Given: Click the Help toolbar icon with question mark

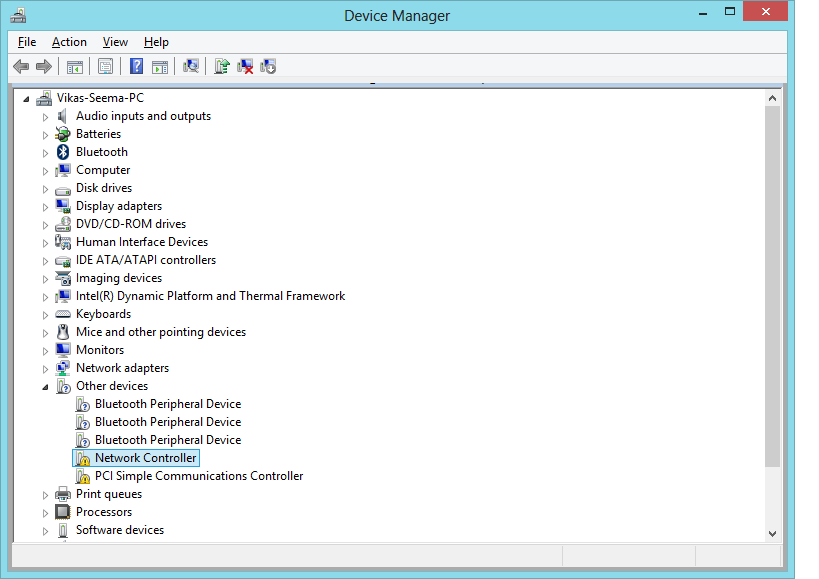Looking at the screenshot, I should coord(136,66).
